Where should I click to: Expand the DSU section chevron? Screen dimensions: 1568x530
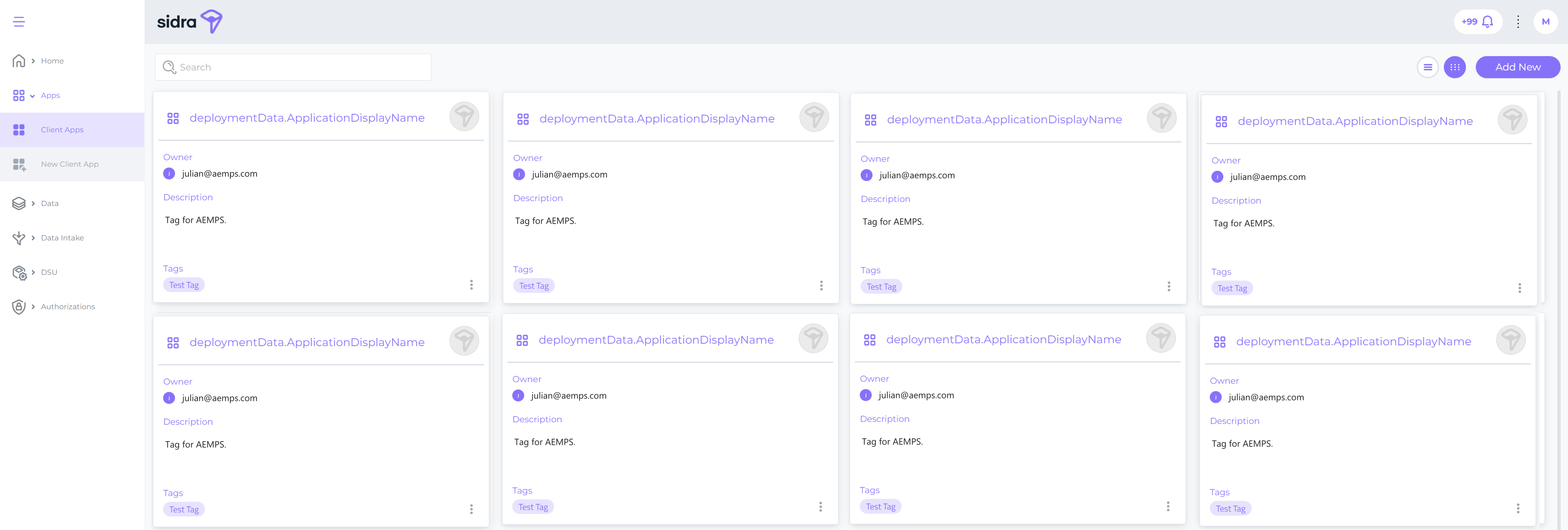tap(33, 272)
